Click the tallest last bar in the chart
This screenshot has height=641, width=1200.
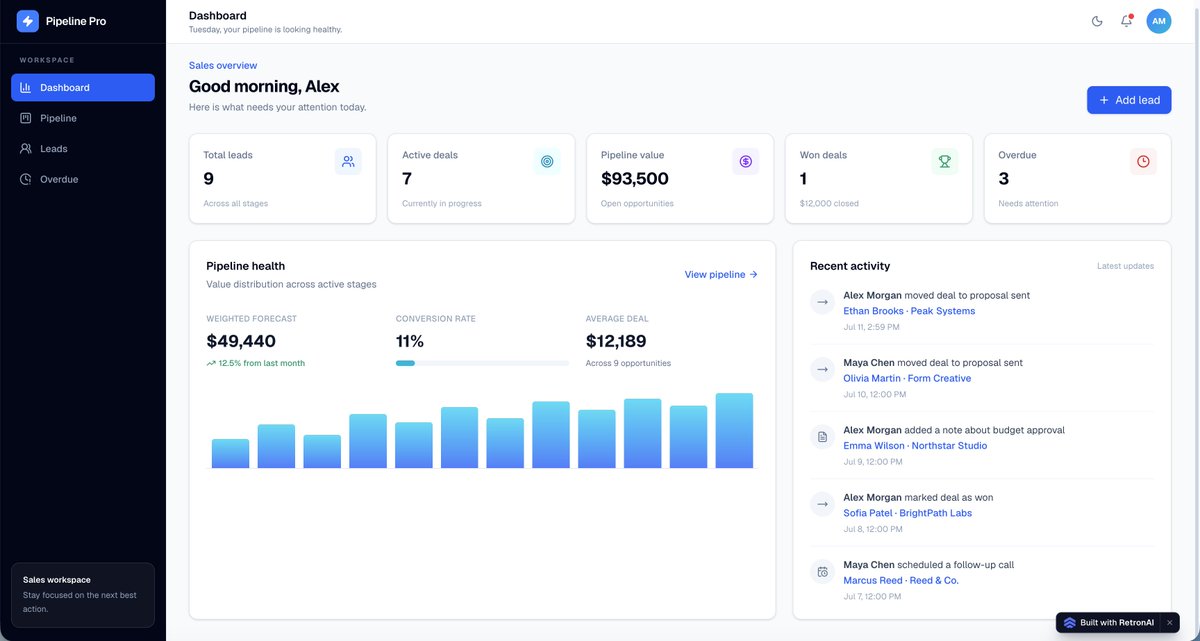(734, 431)
